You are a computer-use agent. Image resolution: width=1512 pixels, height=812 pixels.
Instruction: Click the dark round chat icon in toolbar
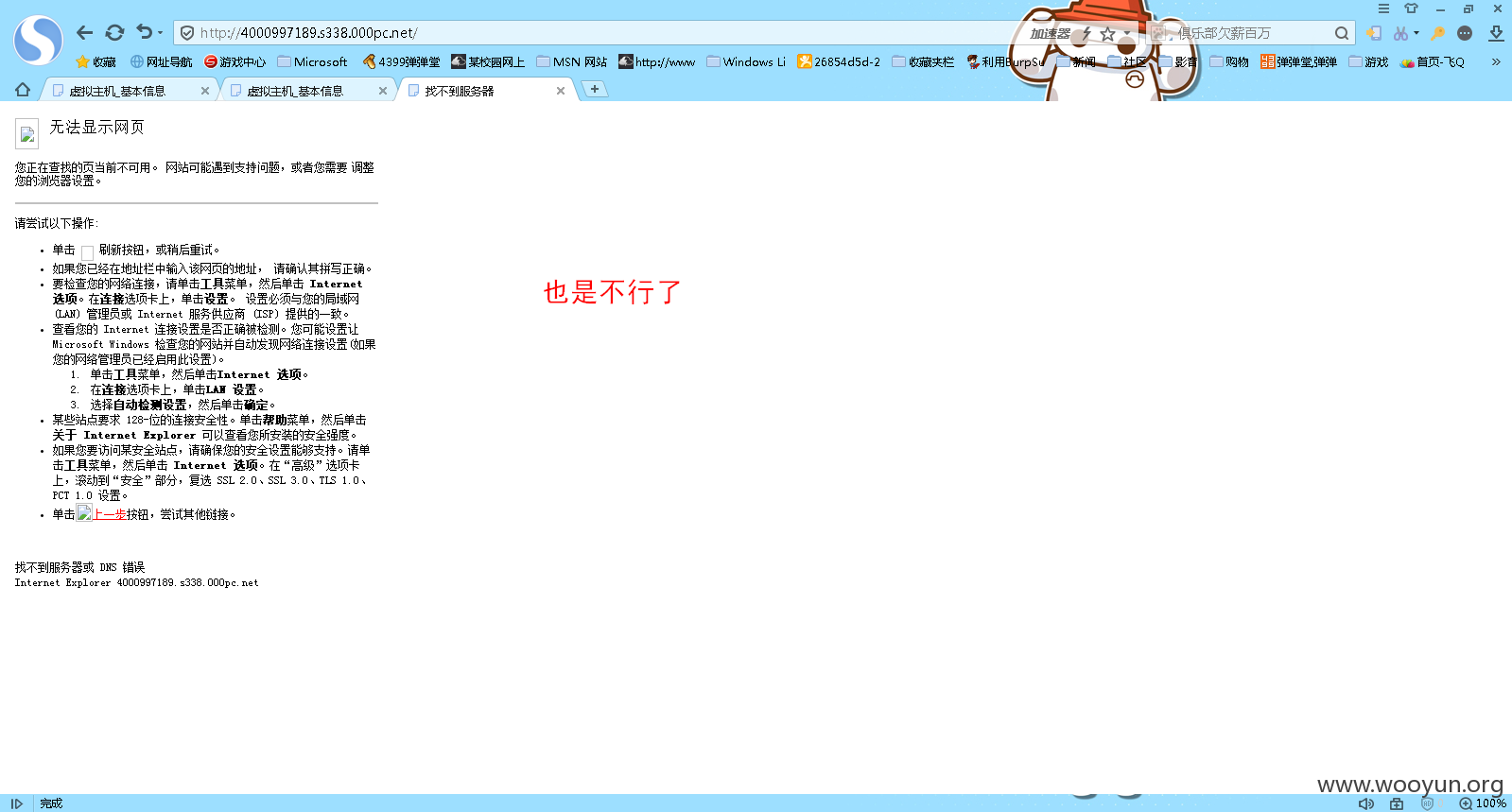click(1465, 33)
